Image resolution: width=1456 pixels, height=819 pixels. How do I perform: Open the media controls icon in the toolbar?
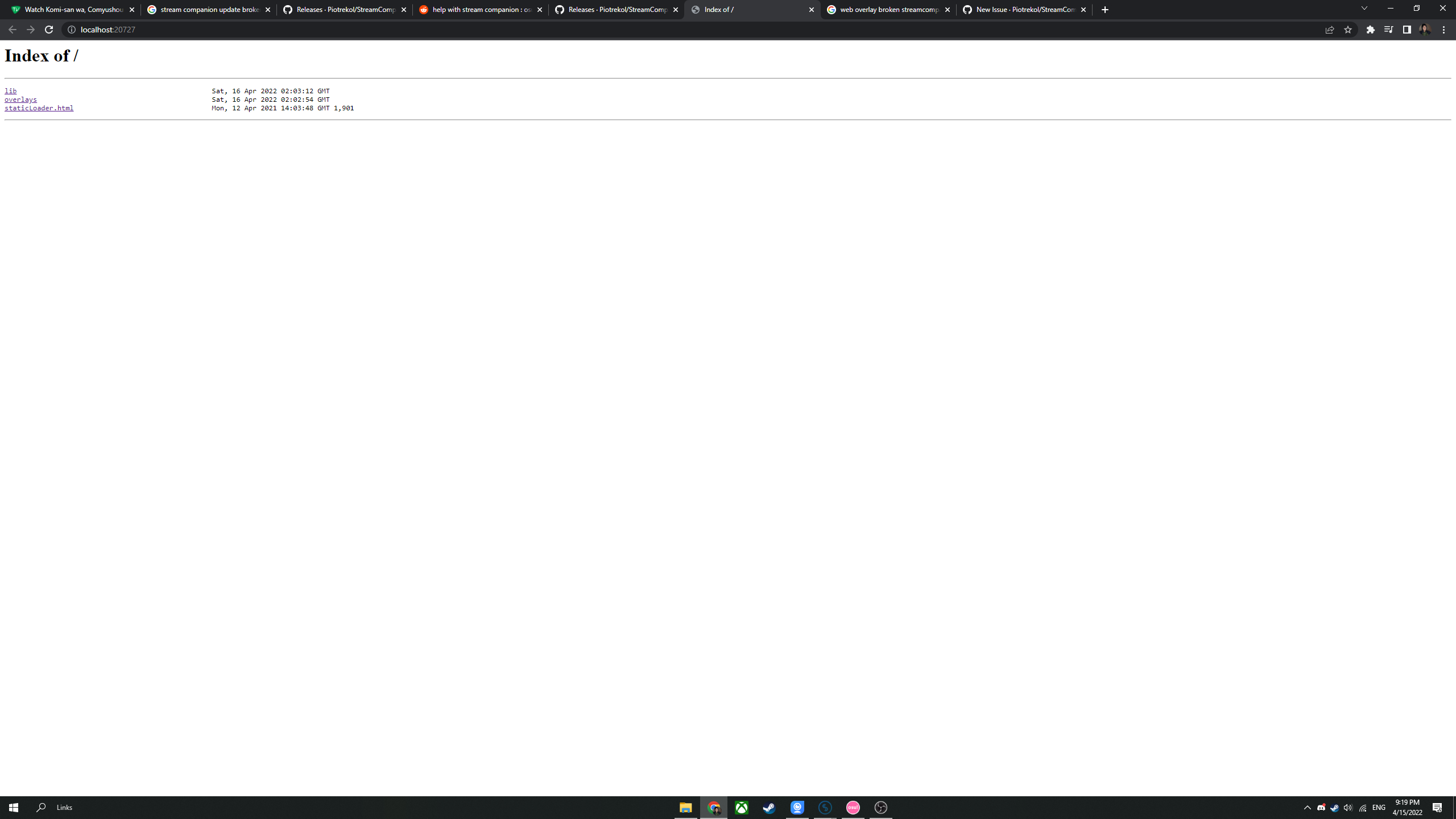click(x=1389, y=30)
